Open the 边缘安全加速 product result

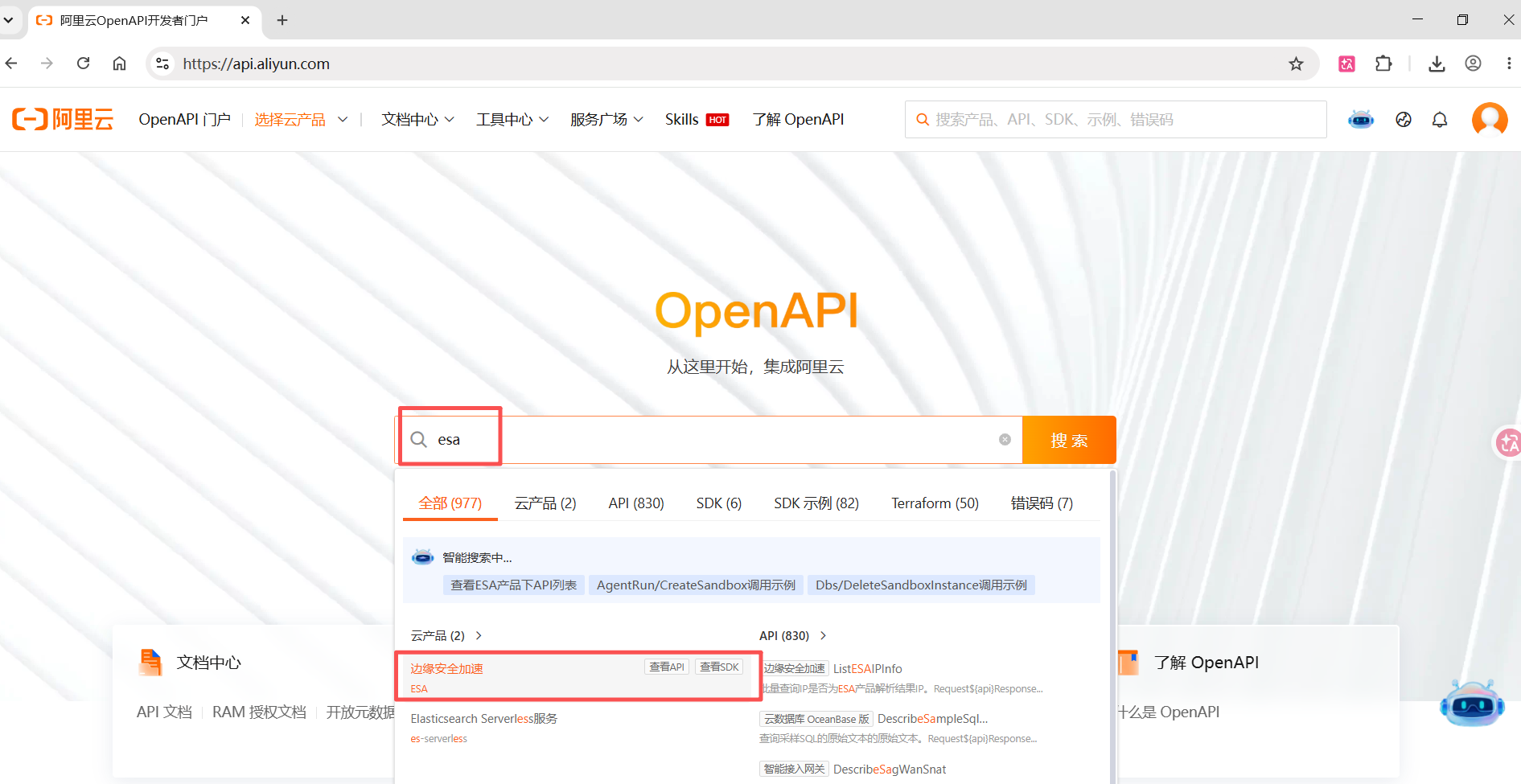tap(446, 668)
